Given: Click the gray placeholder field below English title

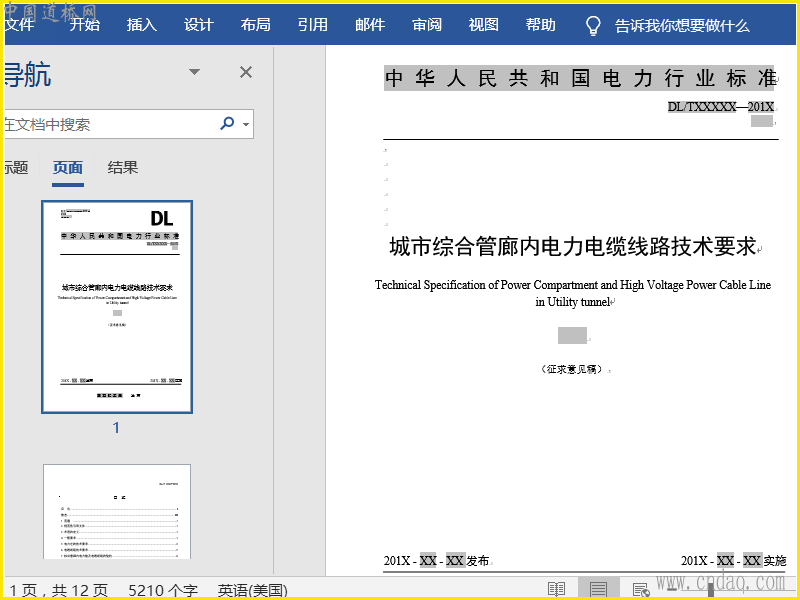Looking at the screenshot, I should point(572,335).
